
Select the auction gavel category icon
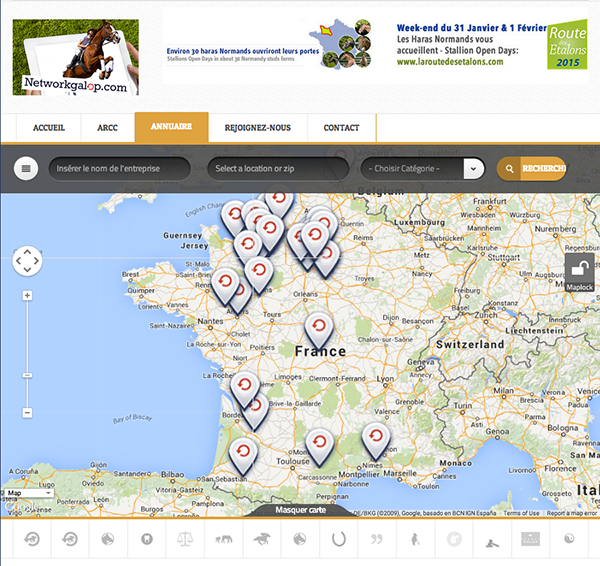(492, 542)
